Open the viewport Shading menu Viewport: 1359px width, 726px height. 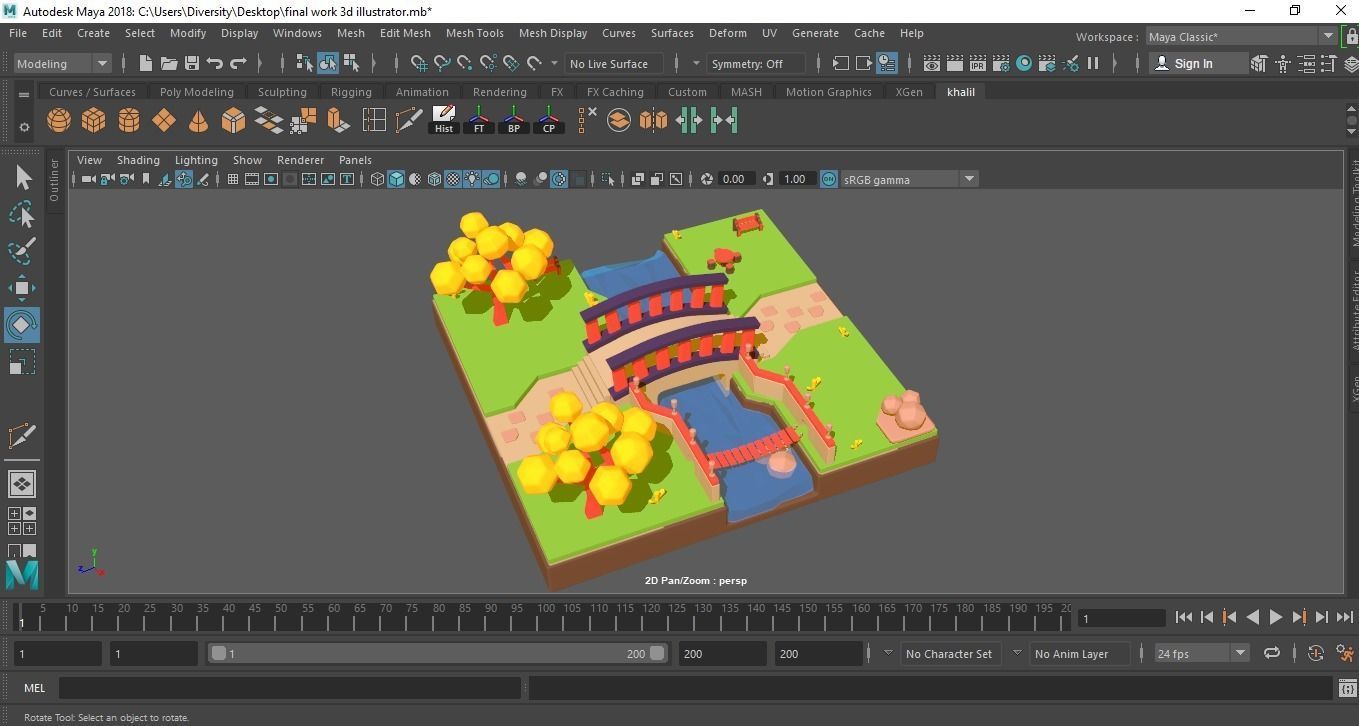click(138, 160)
